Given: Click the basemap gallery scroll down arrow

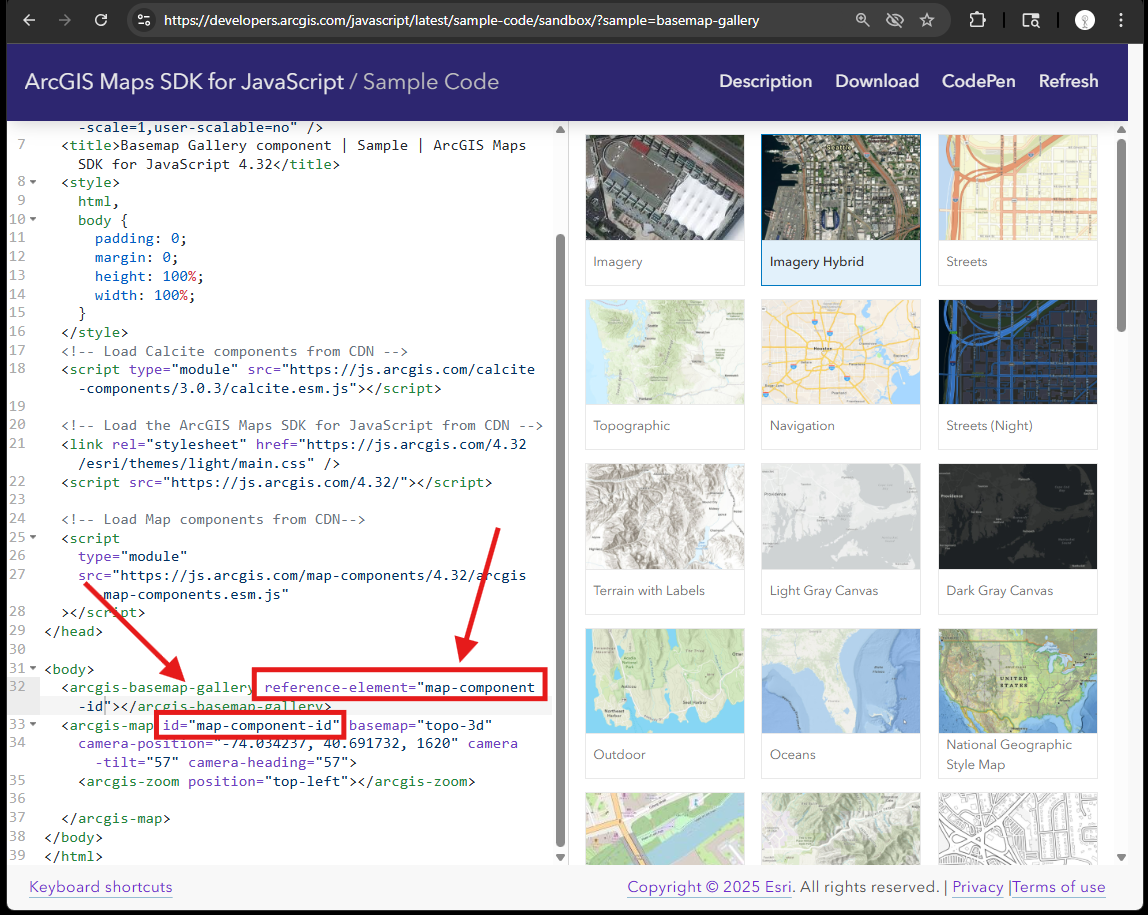Looking at the screenshot, I should [1121, 857].
